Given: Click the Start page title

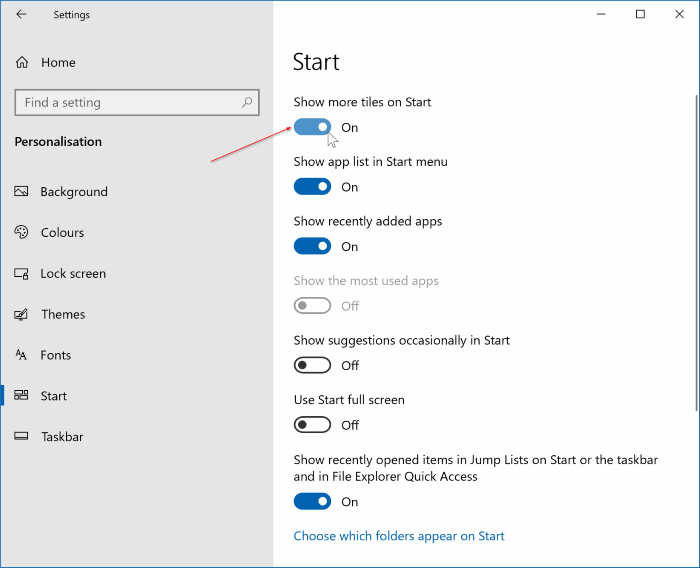Looking at the screenshot, I should (316, 62).
